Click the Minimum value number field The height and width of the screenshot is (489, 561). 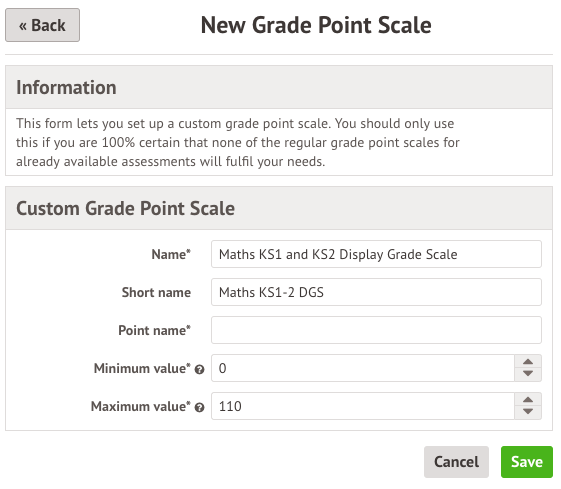tap(363, 368)
